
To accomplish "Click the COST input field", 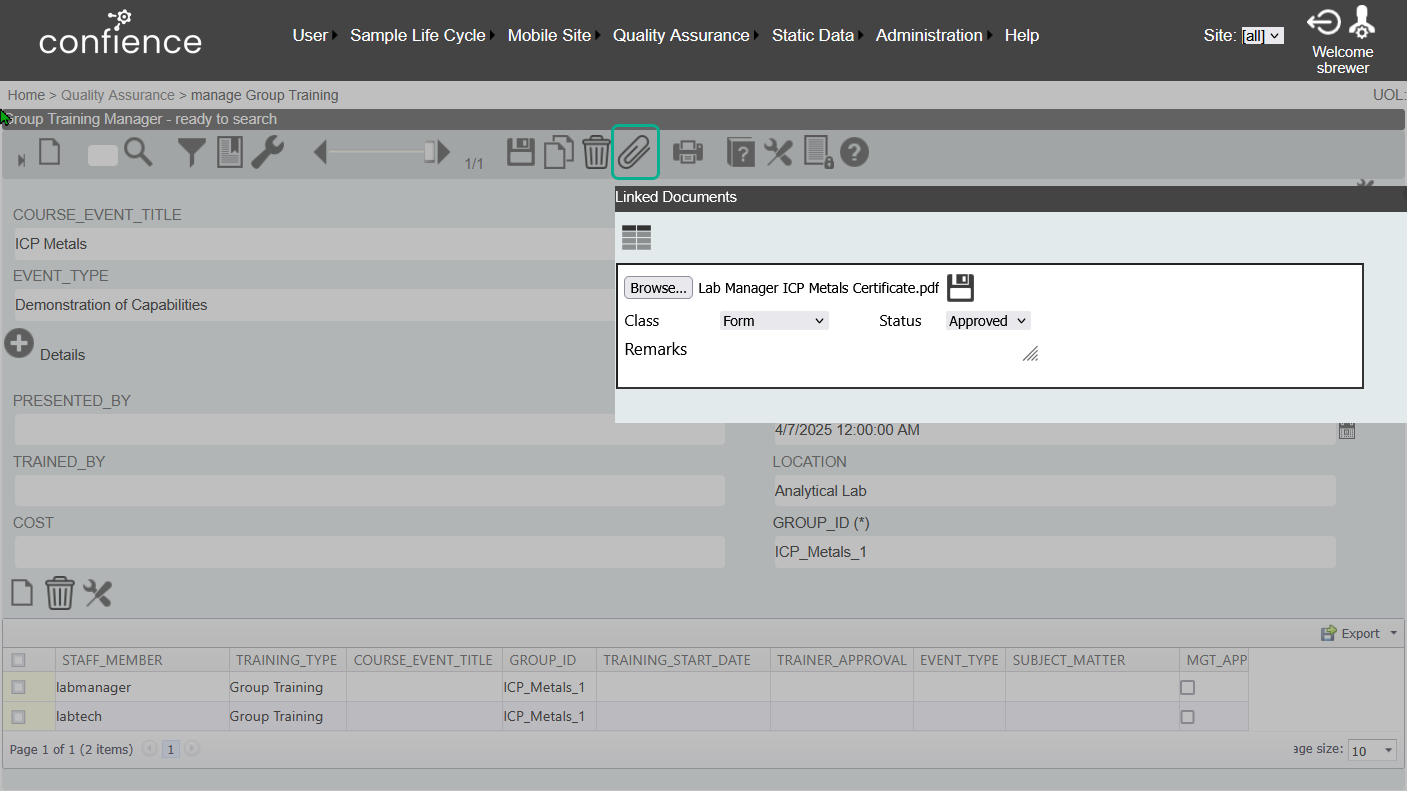I will (369, 552).
